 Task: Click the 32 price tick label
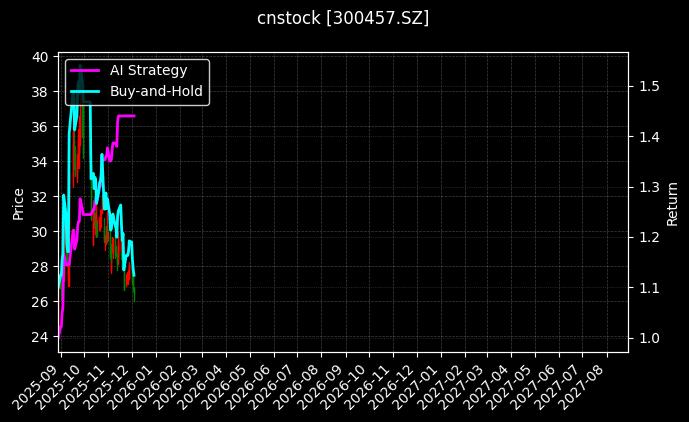40,197
